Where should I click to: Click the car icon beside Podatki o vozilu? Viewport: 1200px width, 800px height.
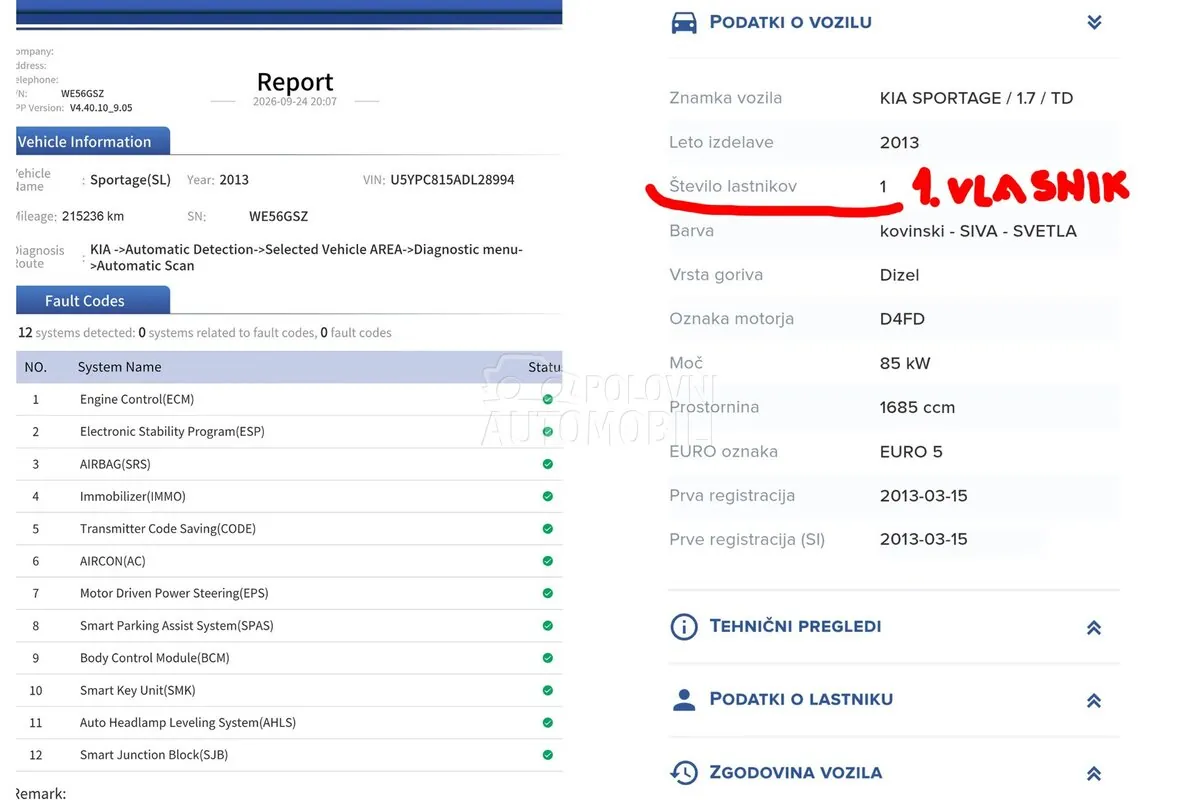click(x=684, y=22)
